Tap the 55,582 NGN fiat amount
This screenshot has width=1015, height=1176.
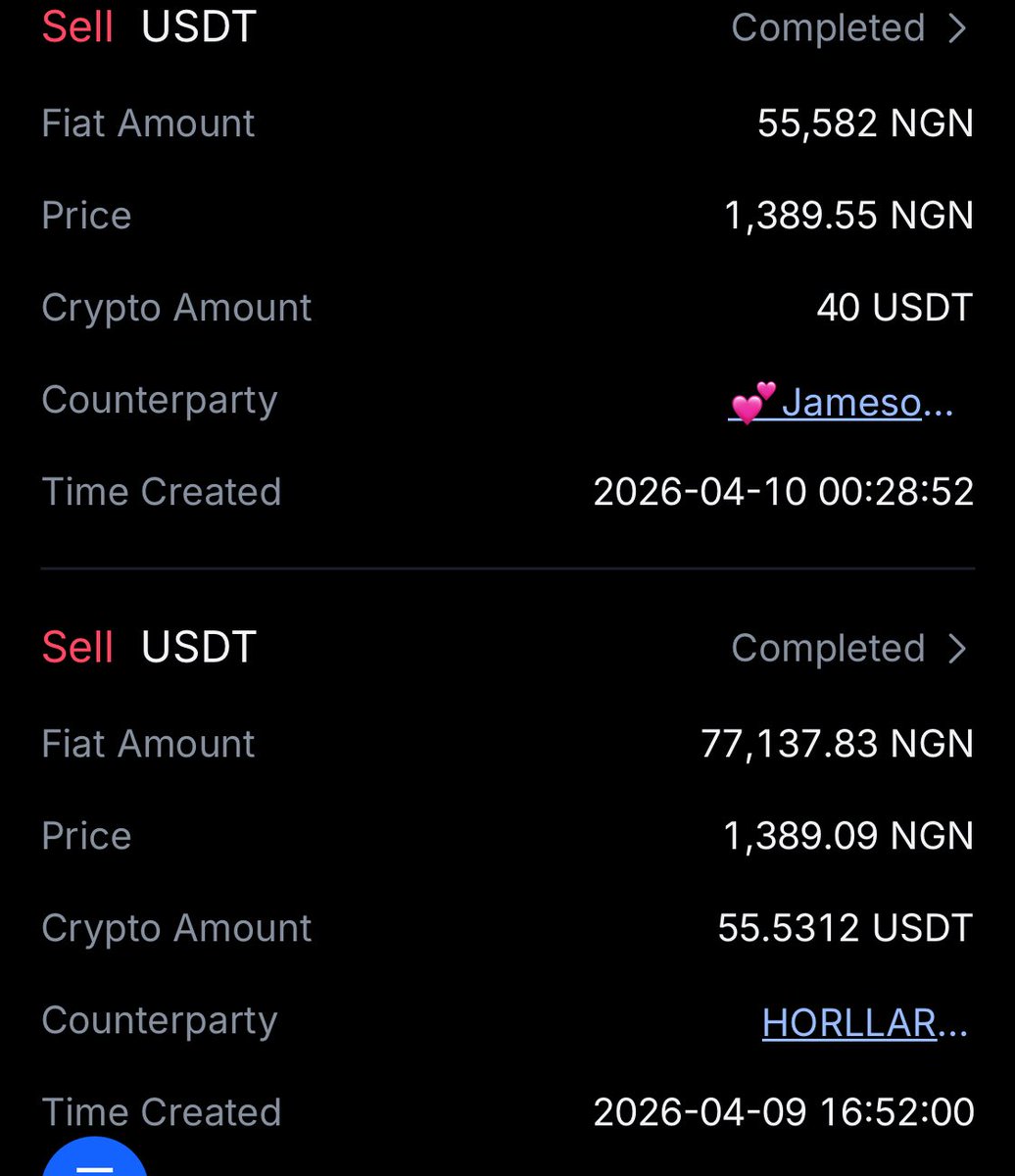865,123
